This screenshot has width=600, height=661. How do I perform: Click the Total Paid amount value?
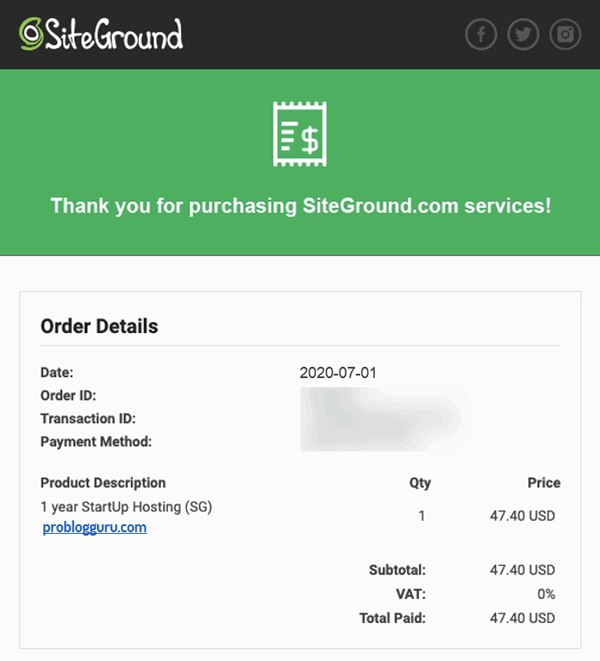[522, 618]
